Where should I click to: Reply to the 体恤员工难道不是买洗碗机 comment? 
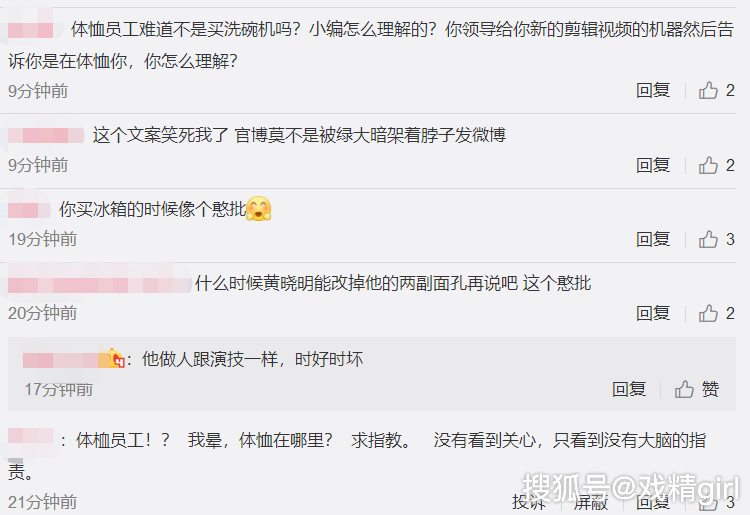point(653,90)
